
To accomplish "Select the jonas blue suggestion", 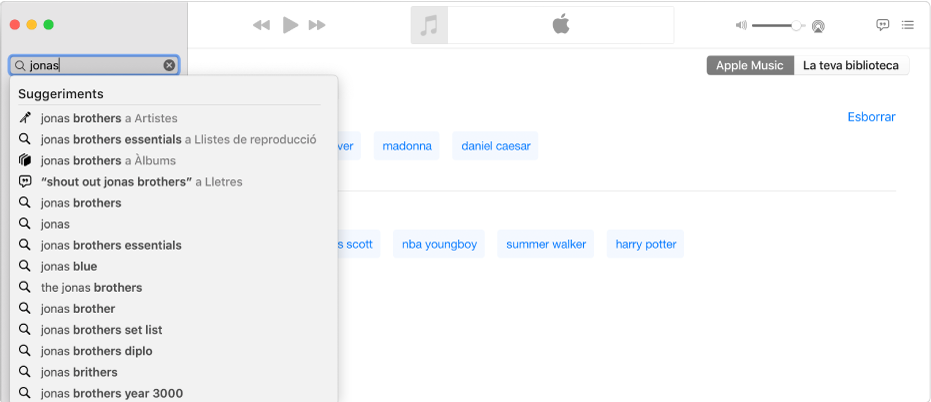I will pyautogui.click(x=69, y=267).
